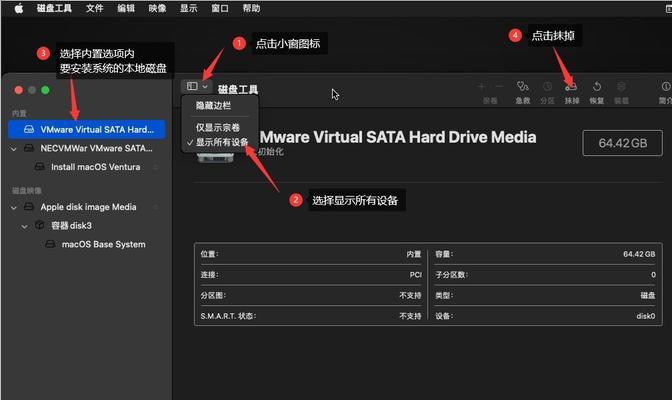This screenshot has width=672, height=400.
Task: Open the 映像 menu
Action: coord(157,8)
